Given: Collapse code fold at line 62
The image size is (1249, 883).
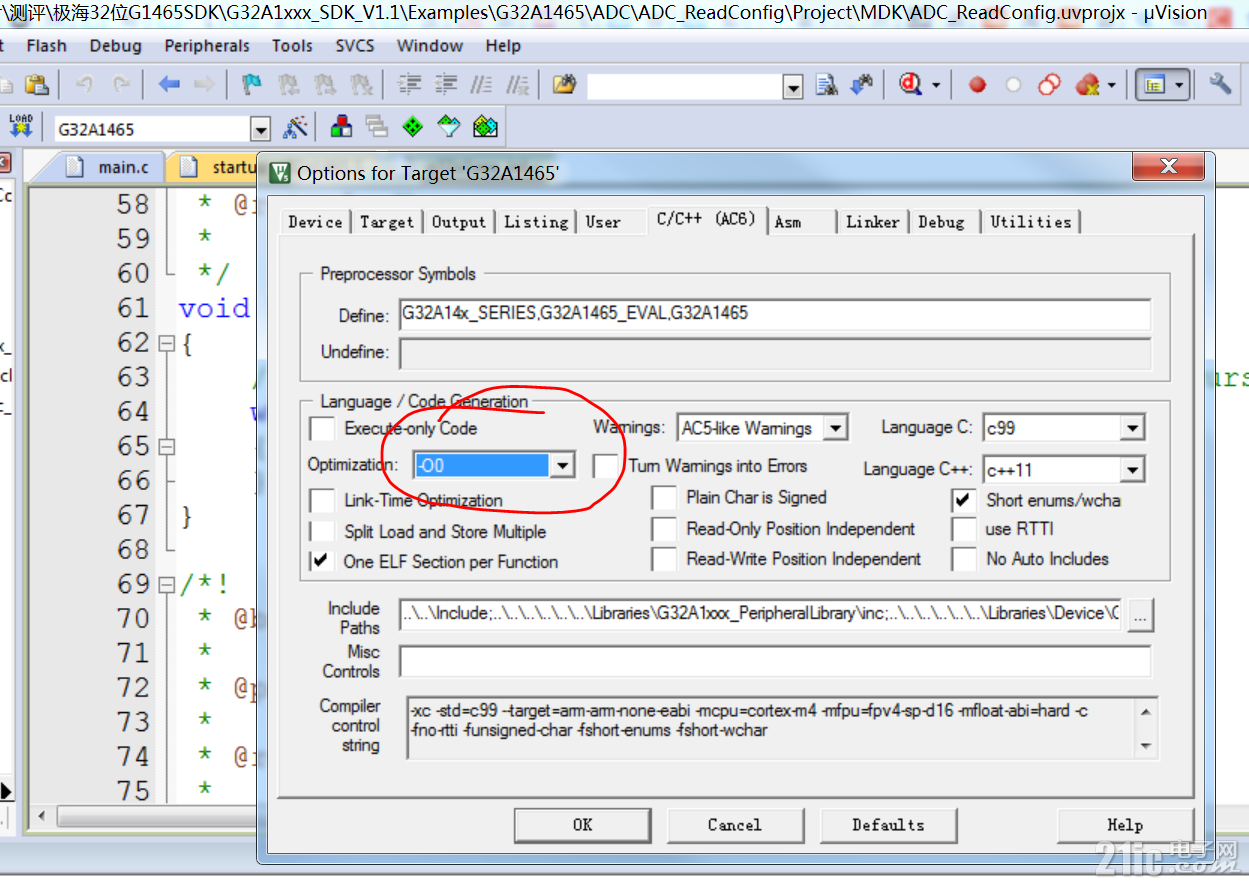Looking at the screenshot, I should pos(166,343).
